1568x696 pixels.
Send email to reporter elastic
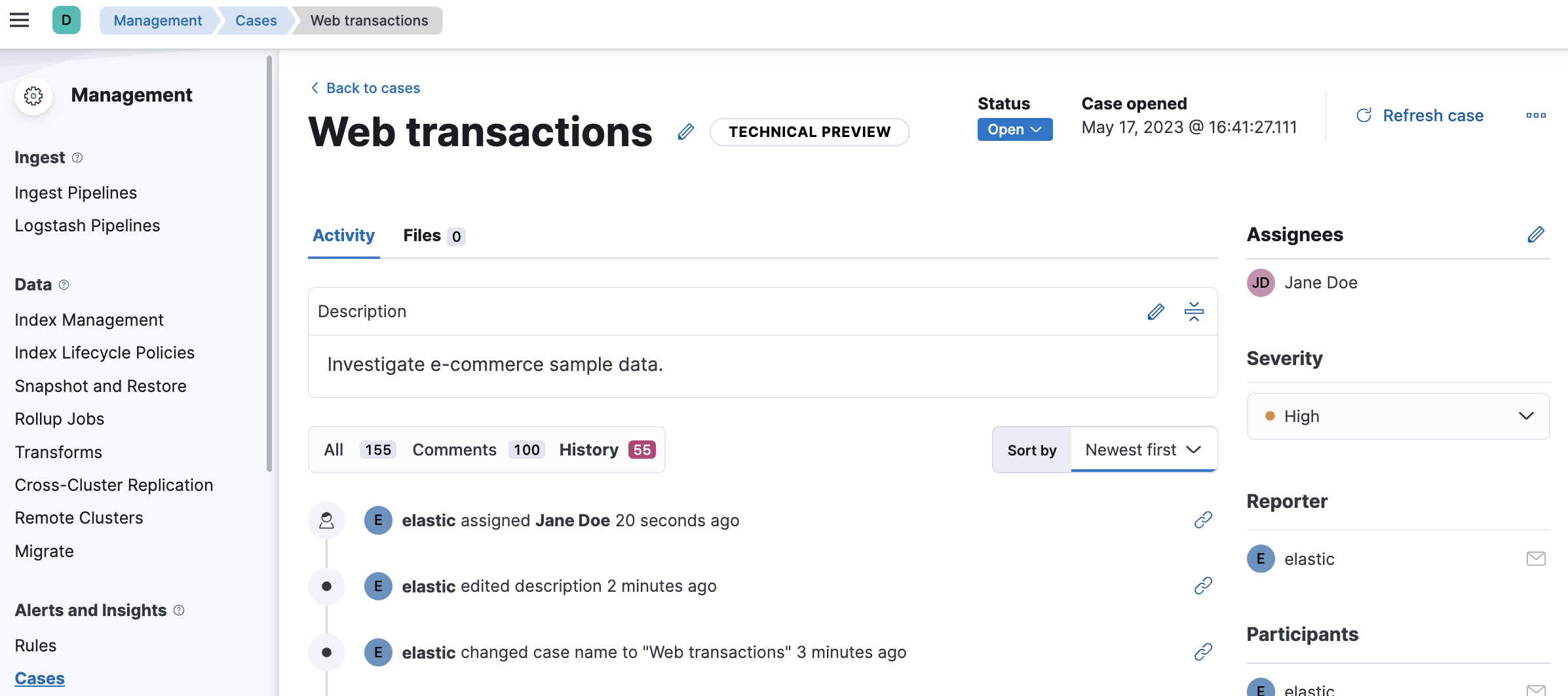pos(1535,558)
